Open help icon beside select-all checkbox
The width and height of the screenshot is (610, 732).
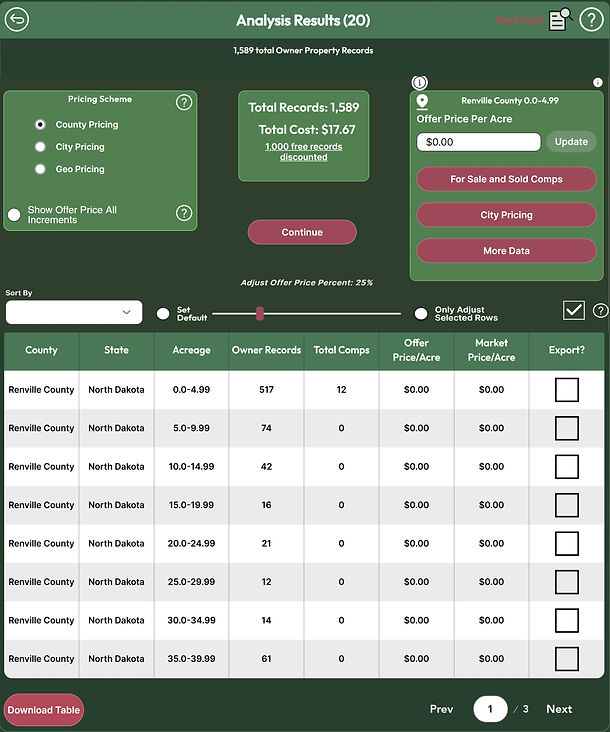600,310
